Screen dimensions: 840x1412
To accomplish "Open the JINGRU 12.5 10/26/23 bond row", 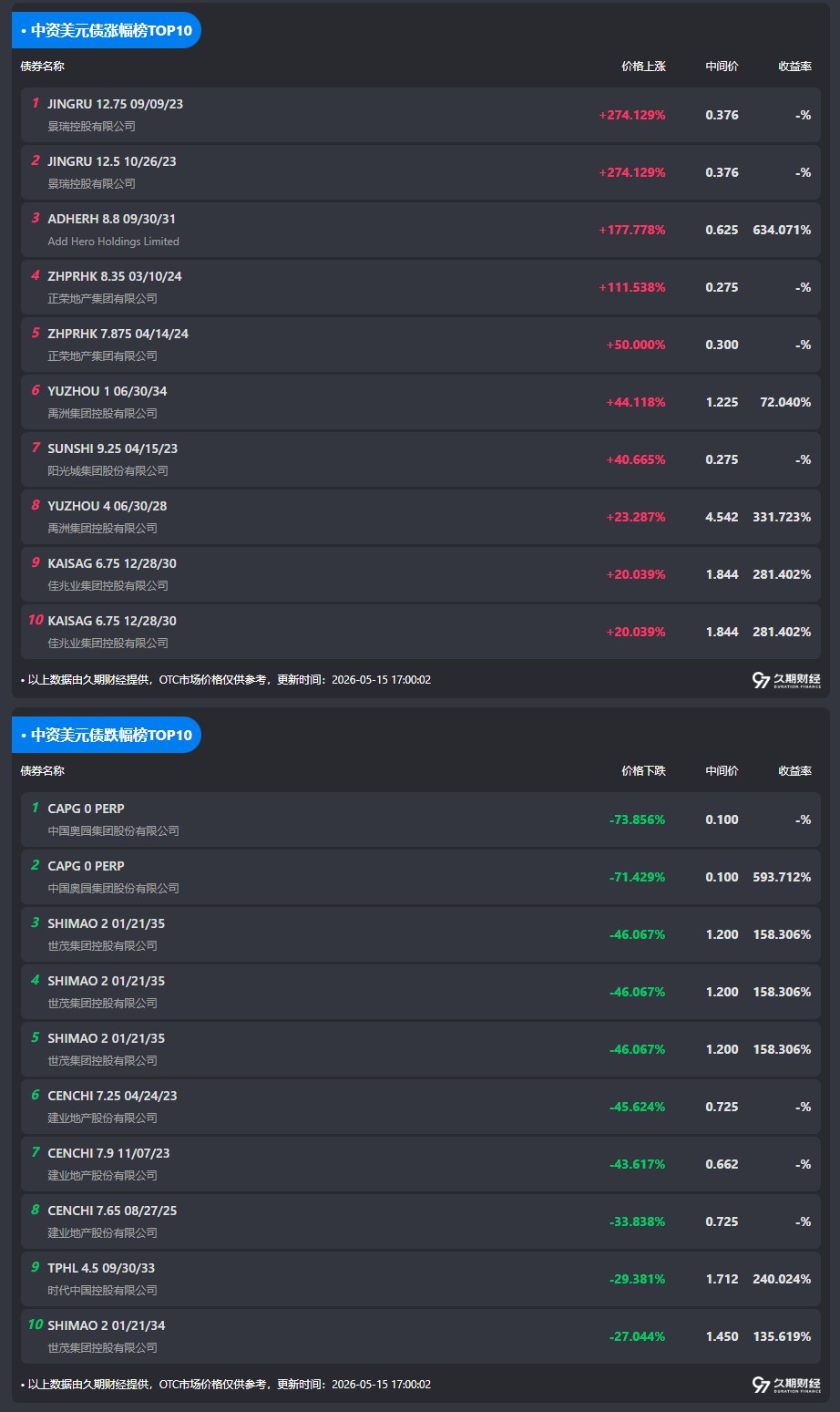I will (421, 172).
